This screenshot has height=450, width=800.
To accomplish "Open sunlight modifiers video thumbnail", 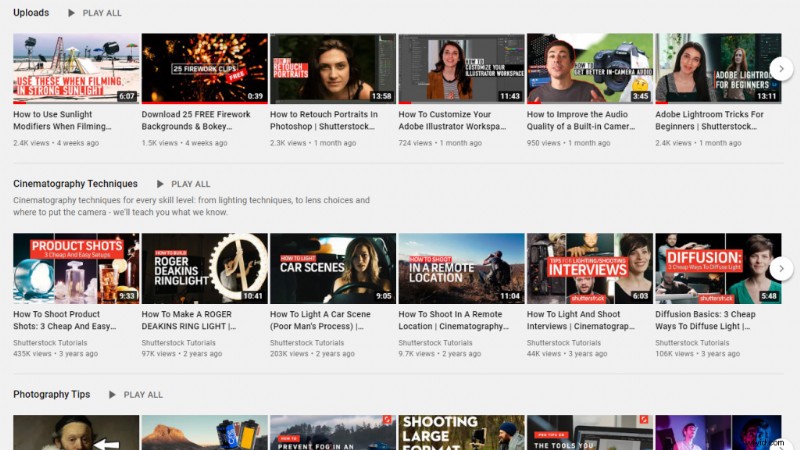I will pyautogui.click(x=76, y=68).
